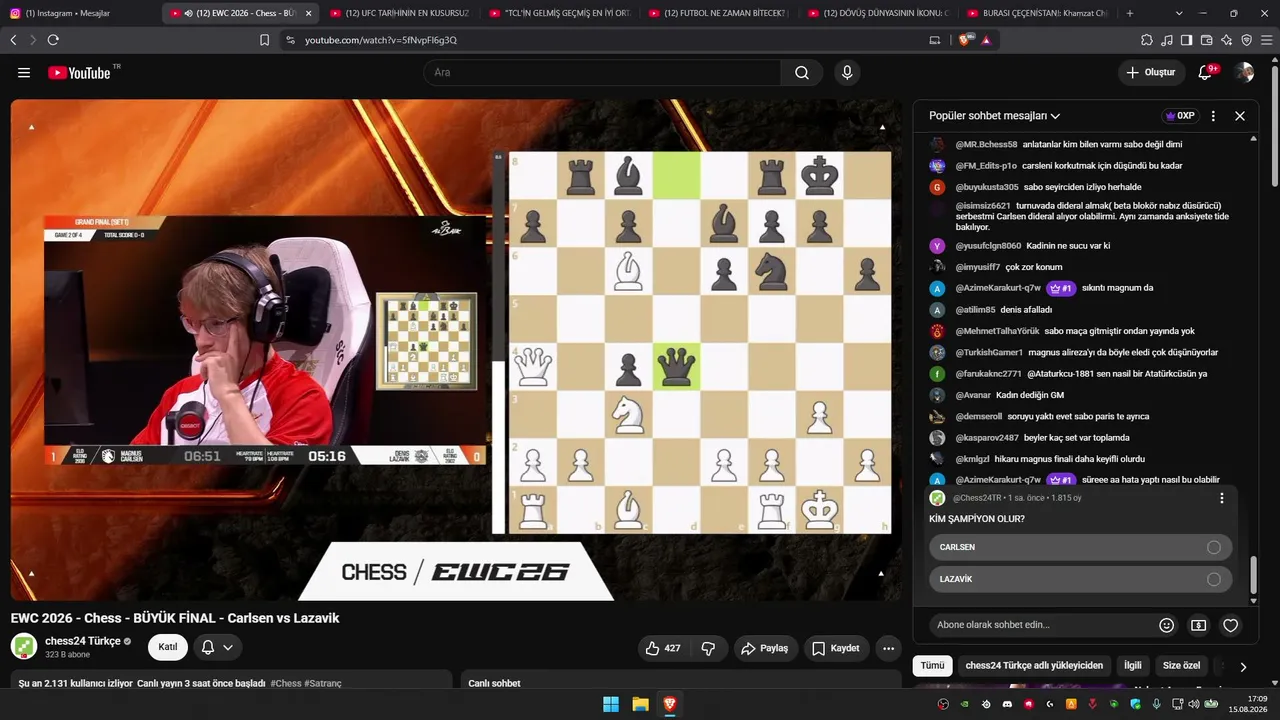
Task: Click the chat message input field
Action: pos(1038,625)
